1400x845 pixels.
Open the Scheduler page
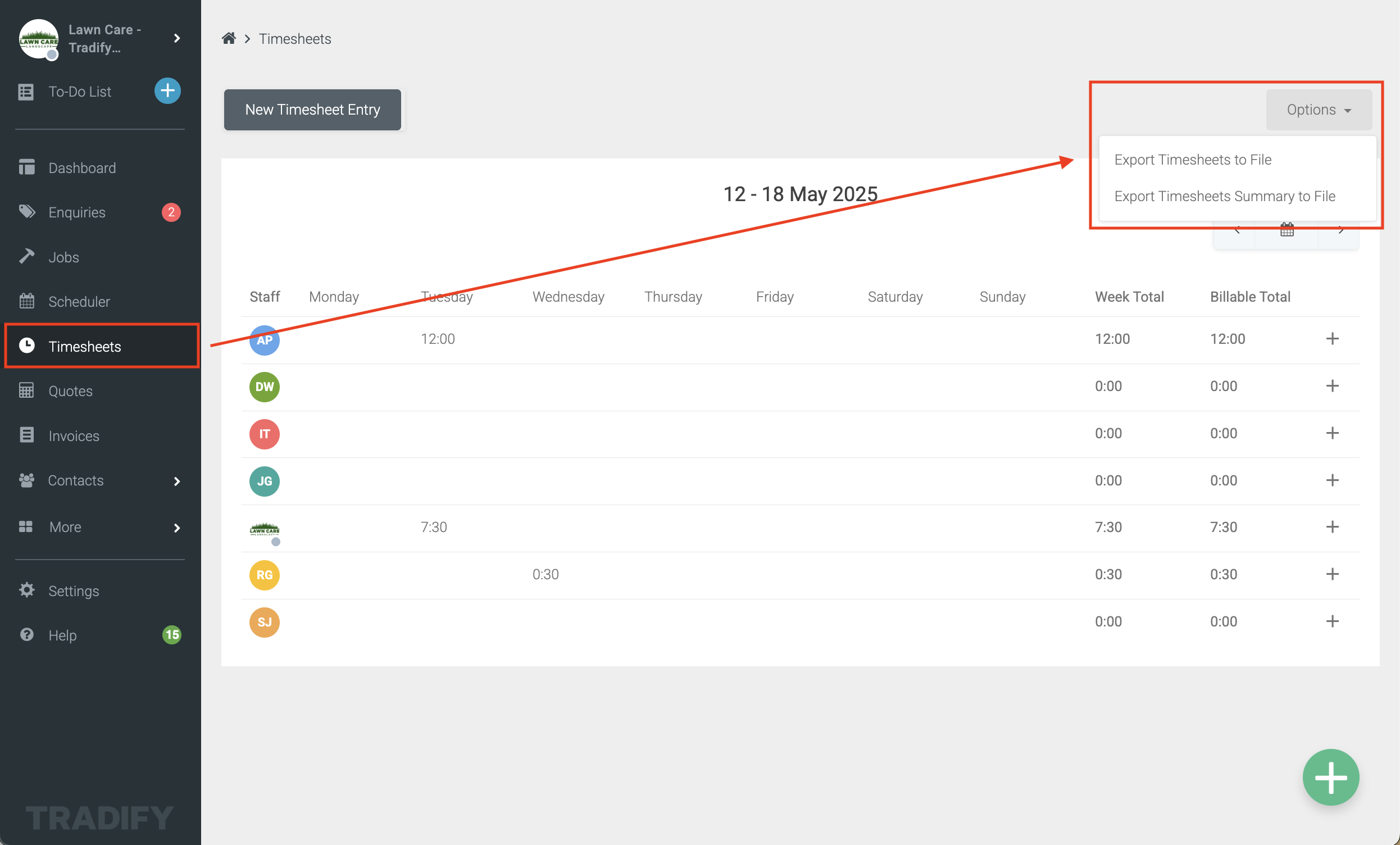[x=79, y=301]
